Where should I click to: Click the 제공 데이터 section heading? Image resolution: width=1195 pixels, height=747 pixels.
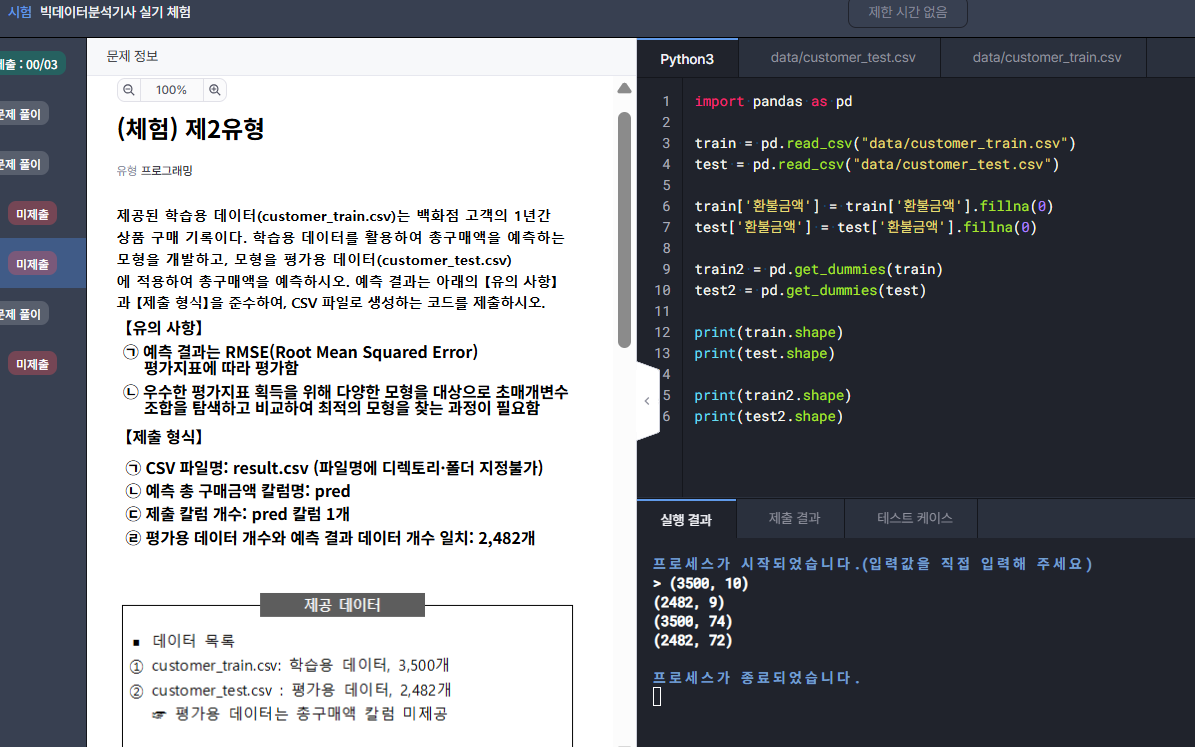pyautogui.click(x=342, y=605)
